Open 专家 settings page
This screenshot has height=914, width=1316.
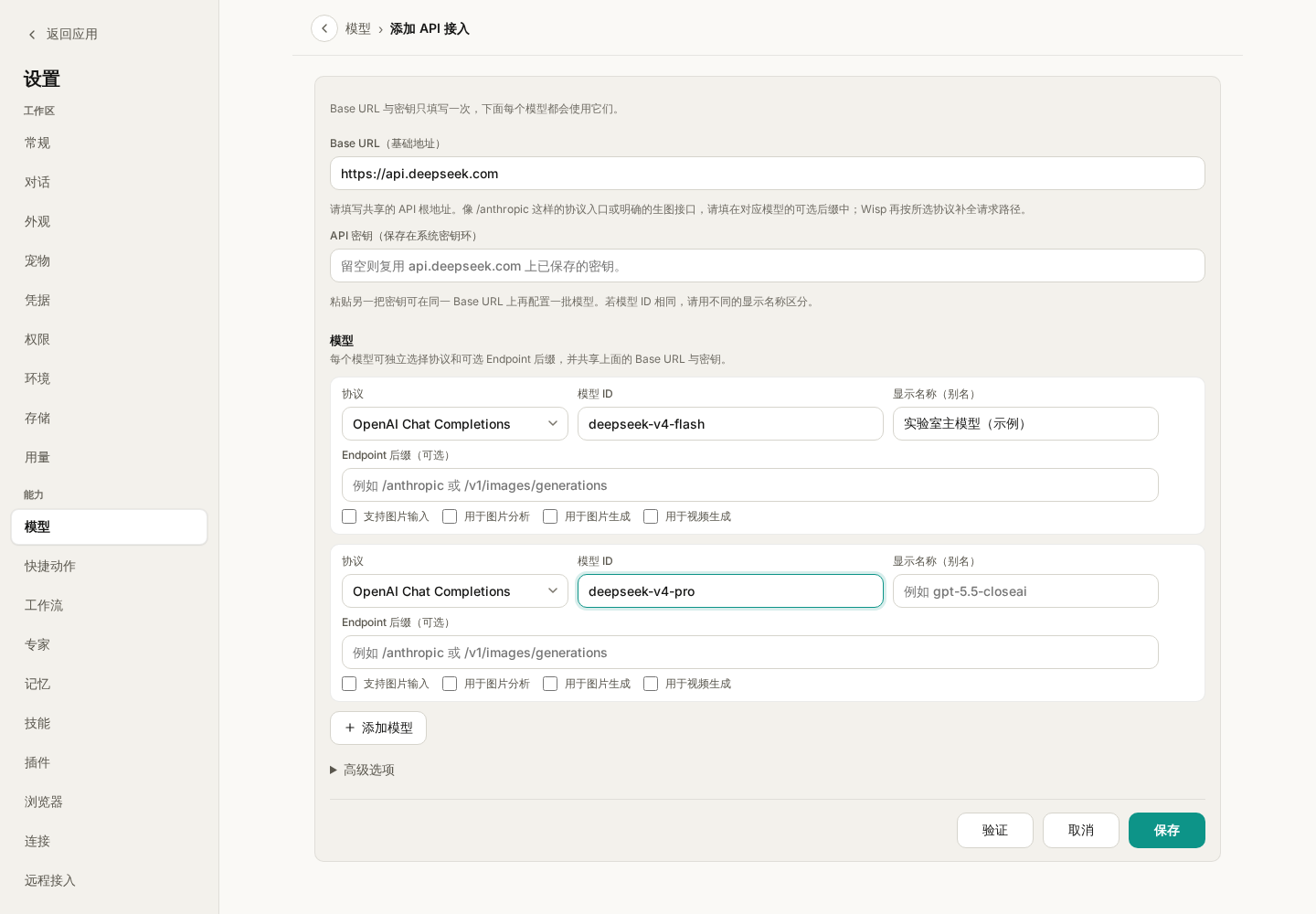(x=109, y=644)
